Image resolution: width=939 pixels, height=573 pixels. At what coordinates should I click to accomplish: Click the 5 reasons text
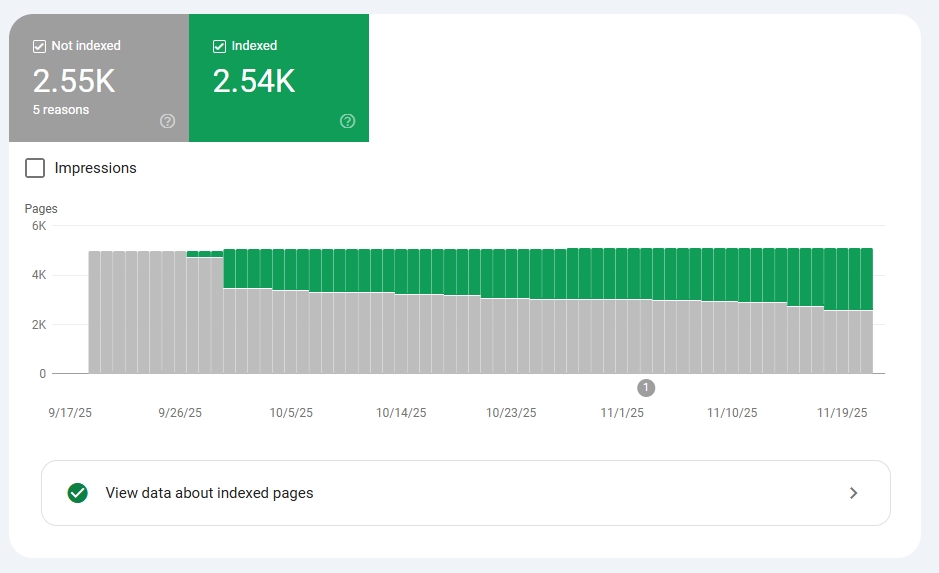[x=61, y=110]
